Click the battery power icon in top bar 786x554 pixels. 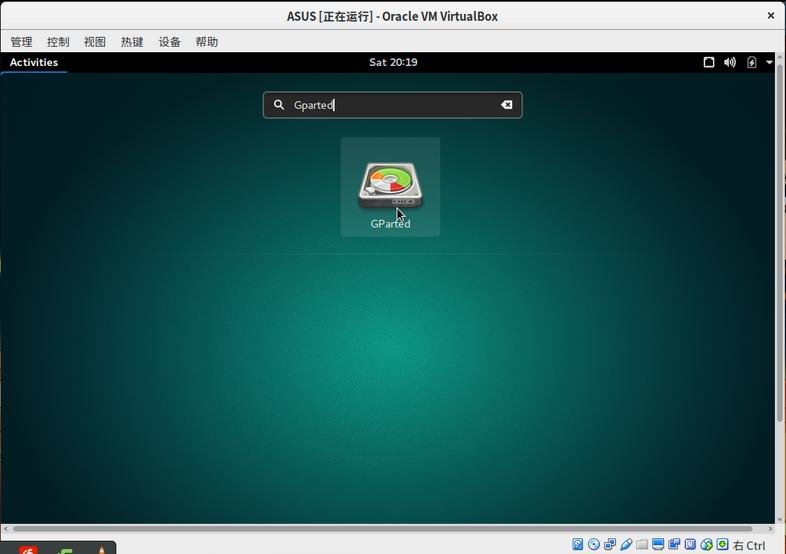751,62
